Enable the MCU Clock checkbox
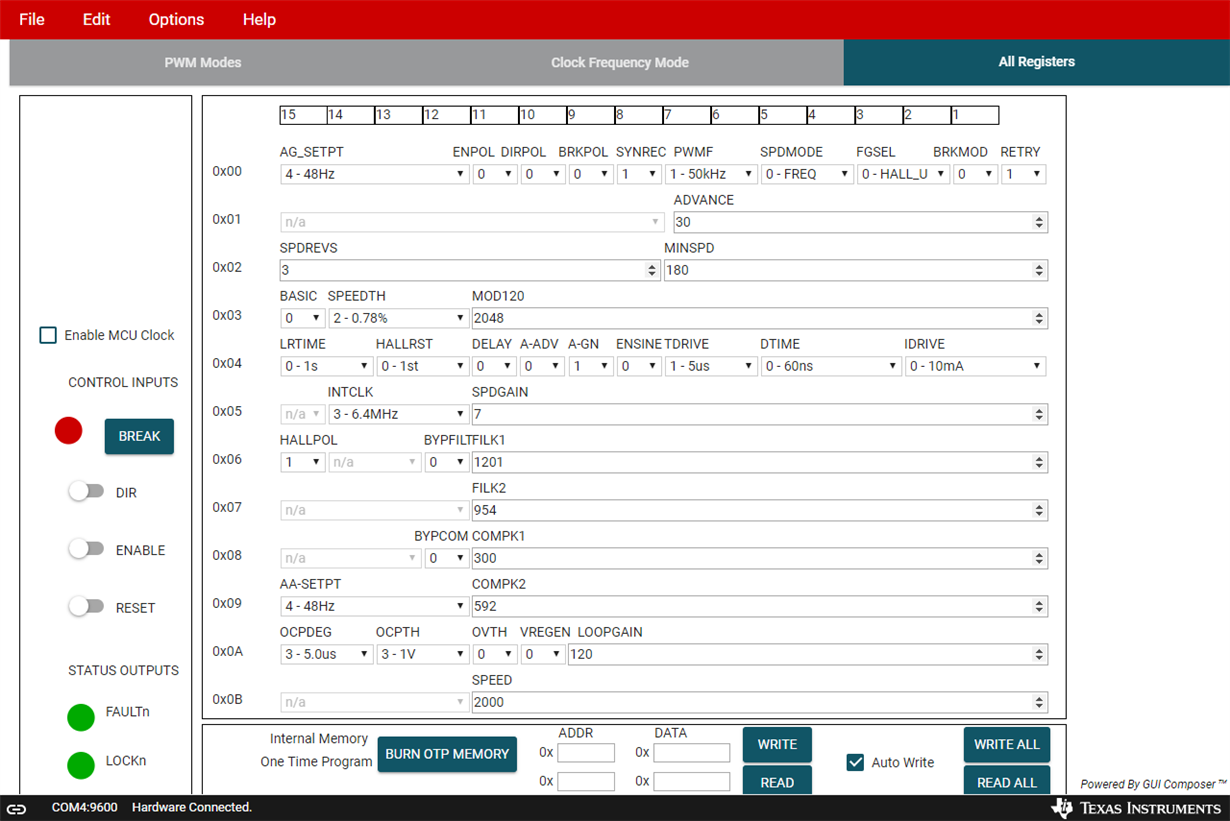 point(48,335)
